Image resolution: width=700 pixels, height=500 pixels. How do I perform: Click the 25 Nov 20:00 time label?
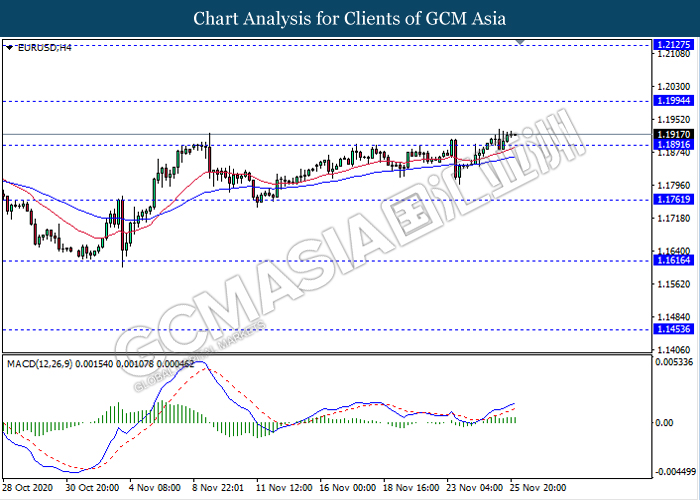tap(538, 488)
